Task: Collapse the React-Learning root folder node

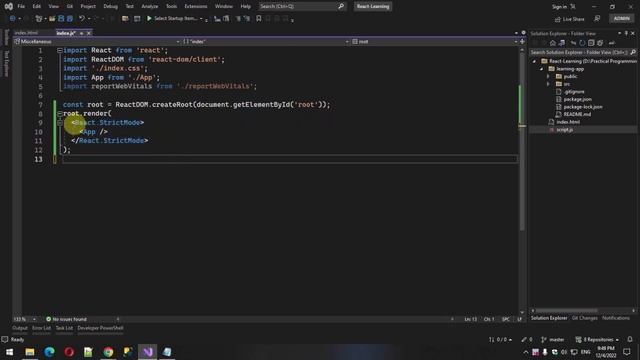Action: click(x=534, y=61)
